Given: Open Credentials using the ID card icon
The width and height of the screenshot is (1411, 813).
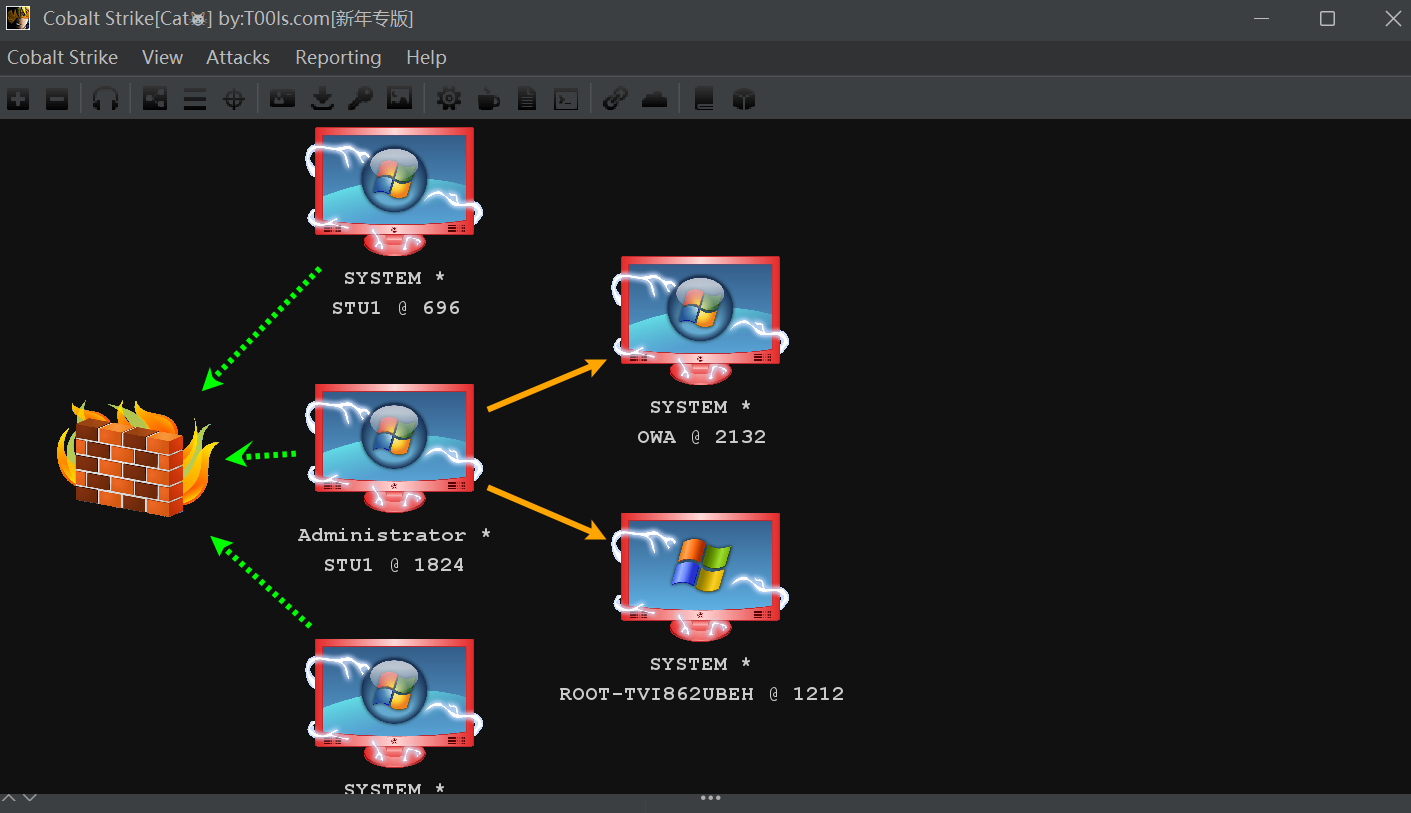Looking at the screenshot, I should (x=283, y=99).
